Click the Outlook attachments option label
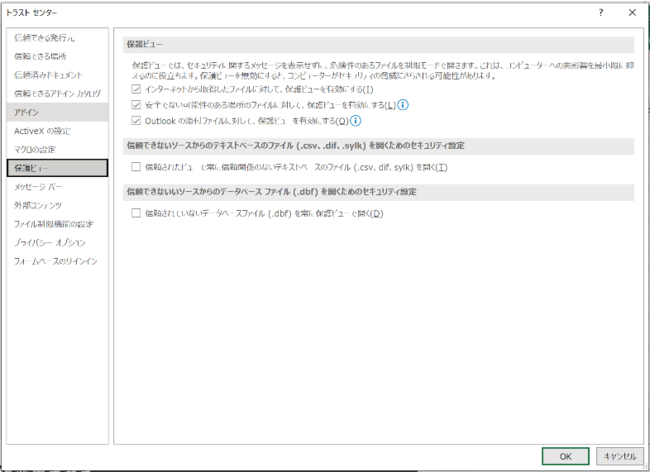Viewport: 650px width, 472px height. tap(247, 121)
